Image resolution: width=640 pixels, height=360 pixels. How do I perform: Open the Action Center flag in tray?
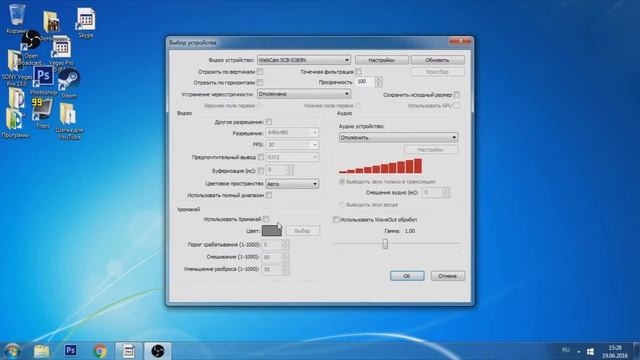click(x=590, y=351)
